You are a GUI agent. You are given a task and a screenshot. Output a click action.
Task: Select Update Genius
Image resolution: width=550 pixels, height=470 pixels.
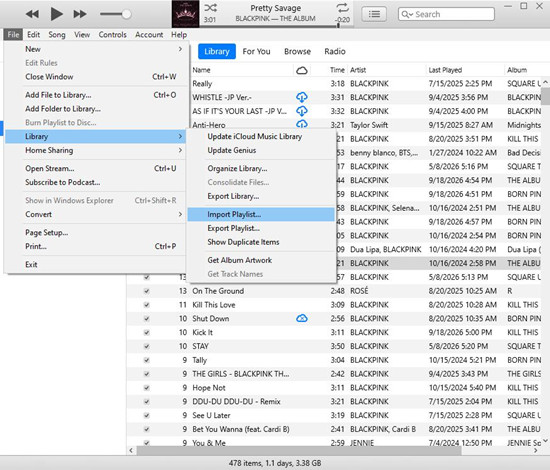tap(261, 150)
